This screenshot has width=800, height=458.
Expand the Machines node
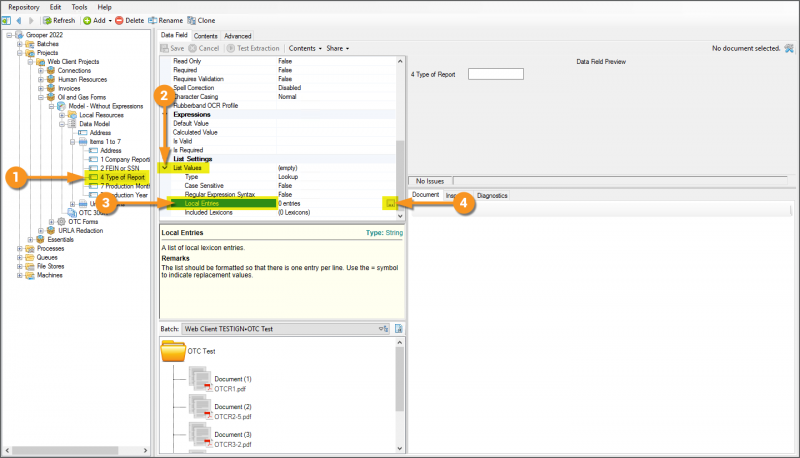19,275
